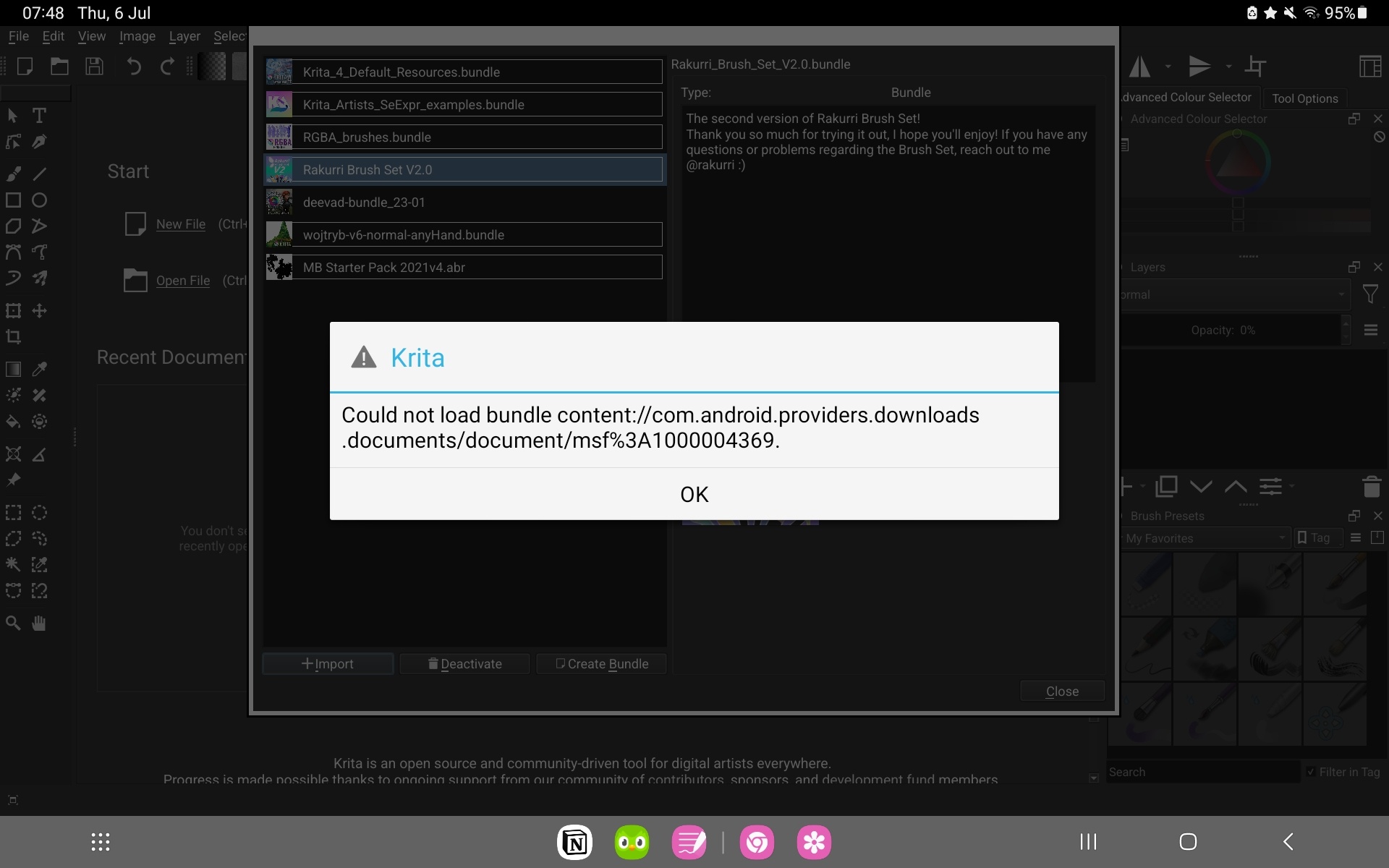The image size is (1389, 868).
Task: Activate the Rectangular Selection tool
Action: click(x=13, y=513)
